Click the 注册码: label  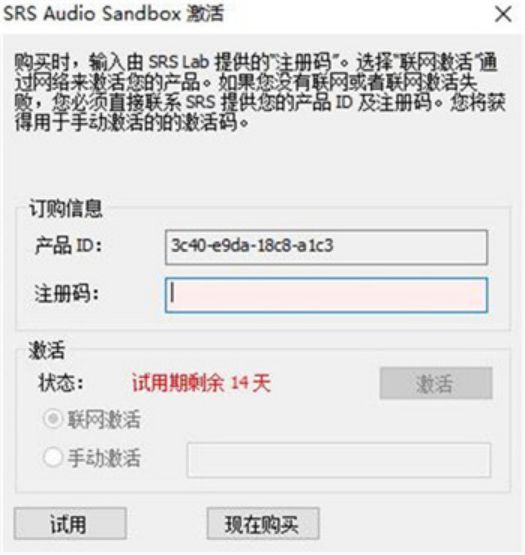coord(67,294)
